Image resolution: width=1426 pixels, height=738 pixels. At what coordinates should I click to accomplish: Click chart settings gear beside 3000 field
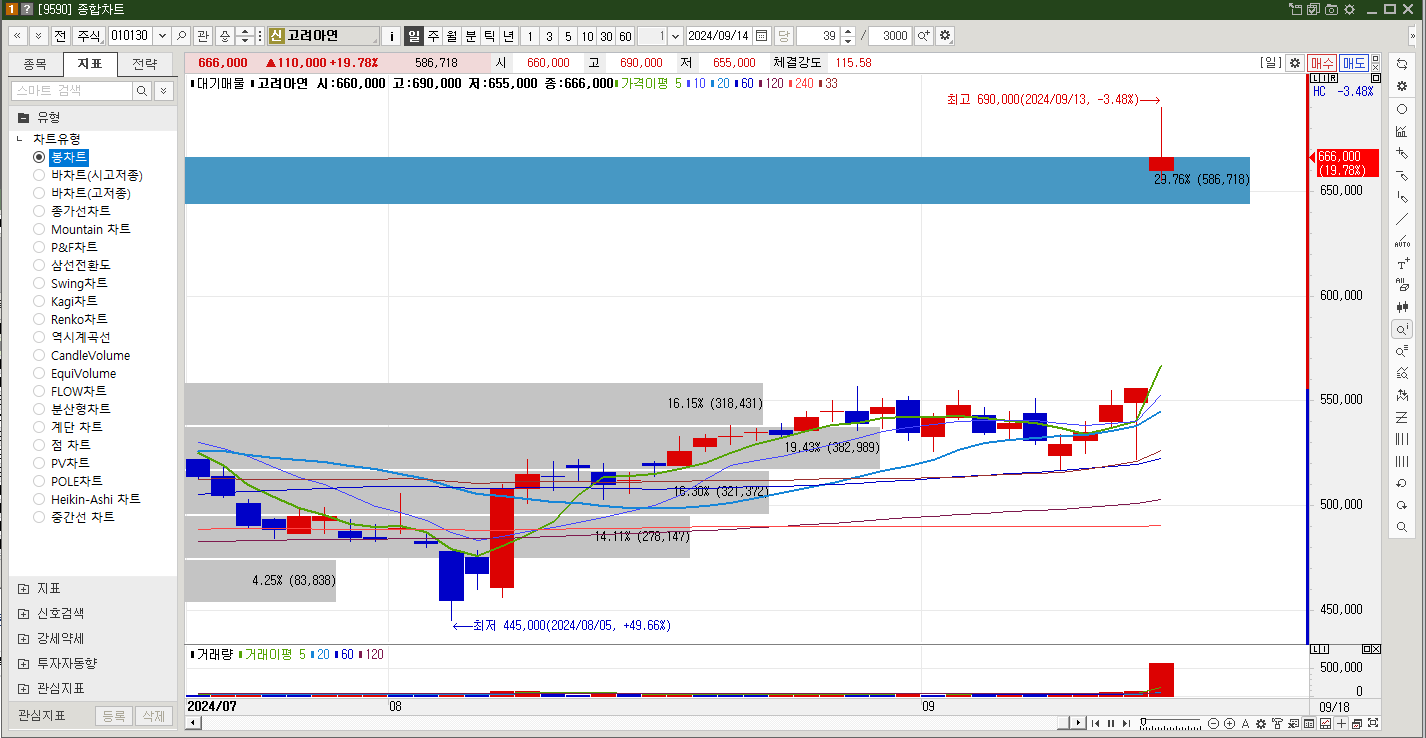click(x=945, y=36)
